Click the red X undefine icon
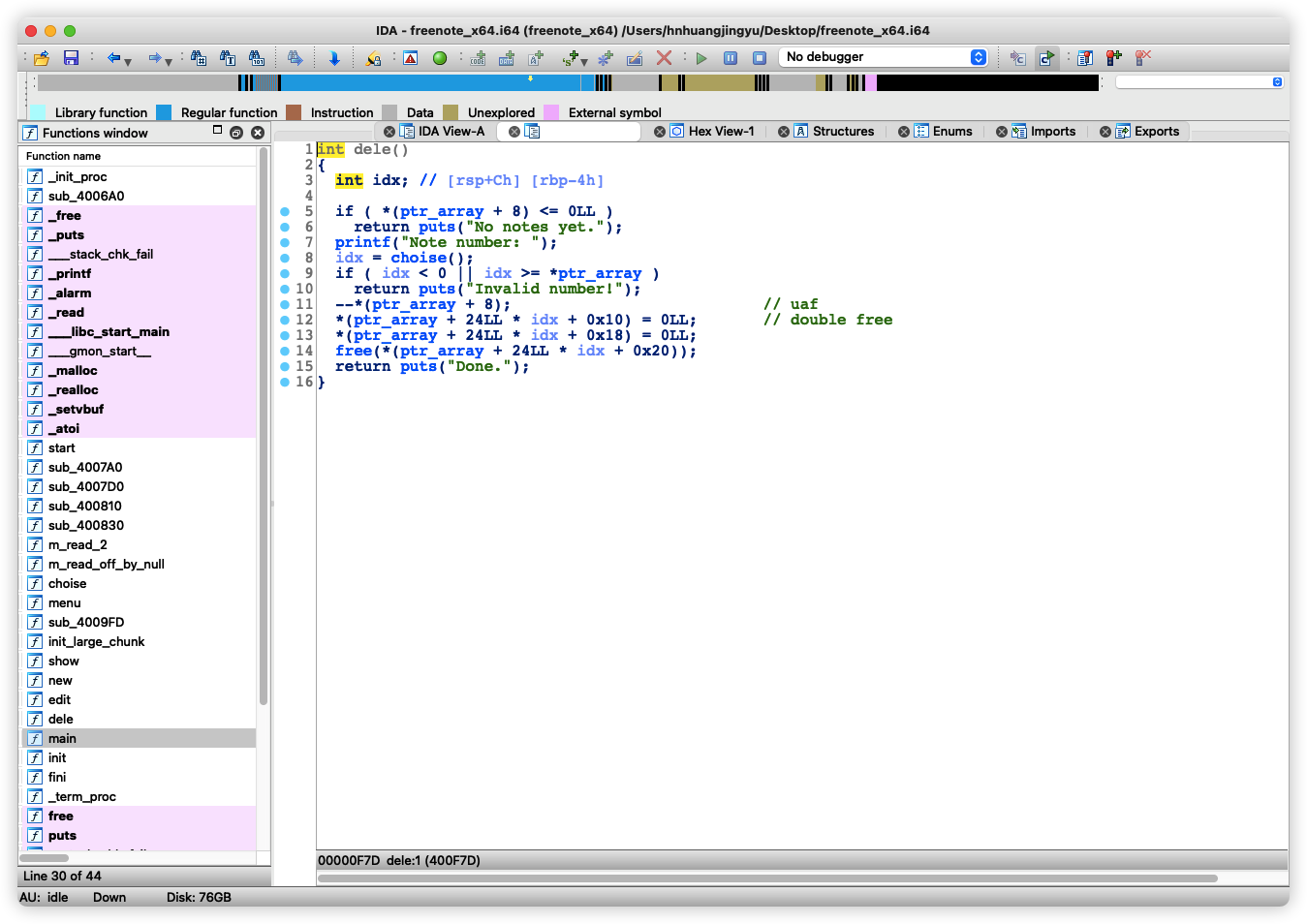This screenshot has width=1307, height=924. point(664,58)
